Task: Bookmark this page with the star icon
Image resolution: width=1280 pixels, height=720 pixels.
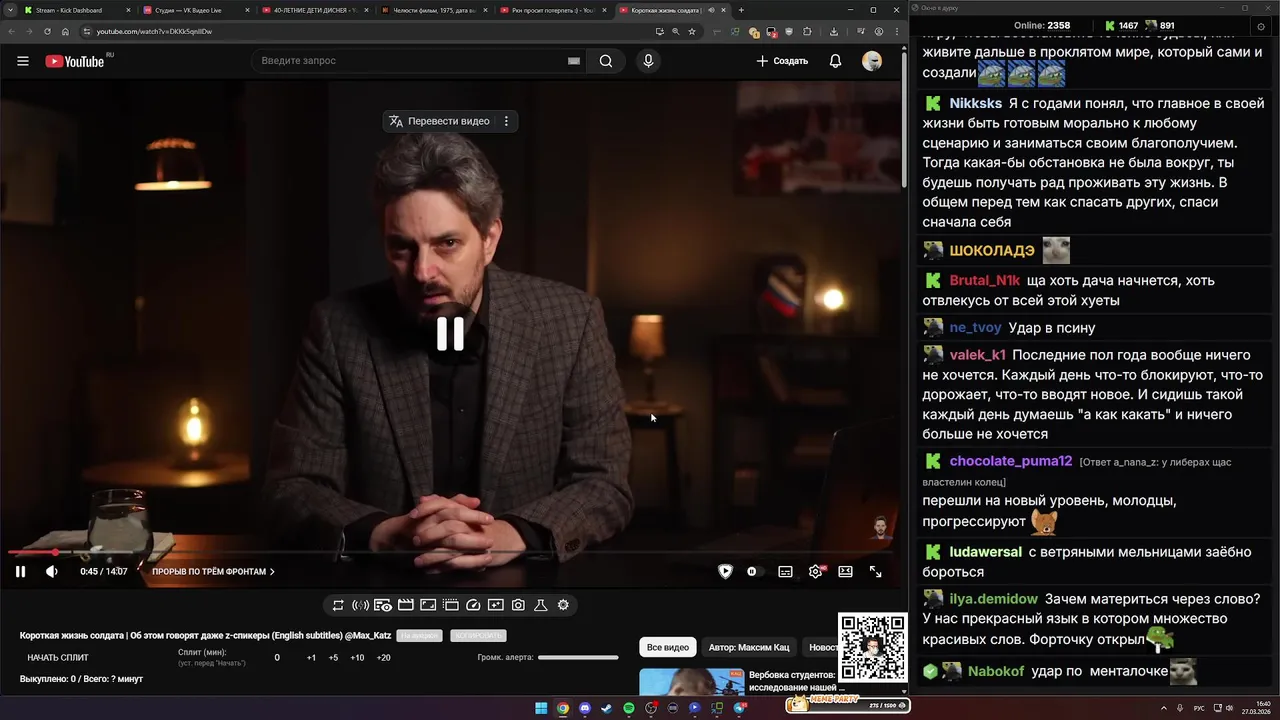Action: [691, 31]
